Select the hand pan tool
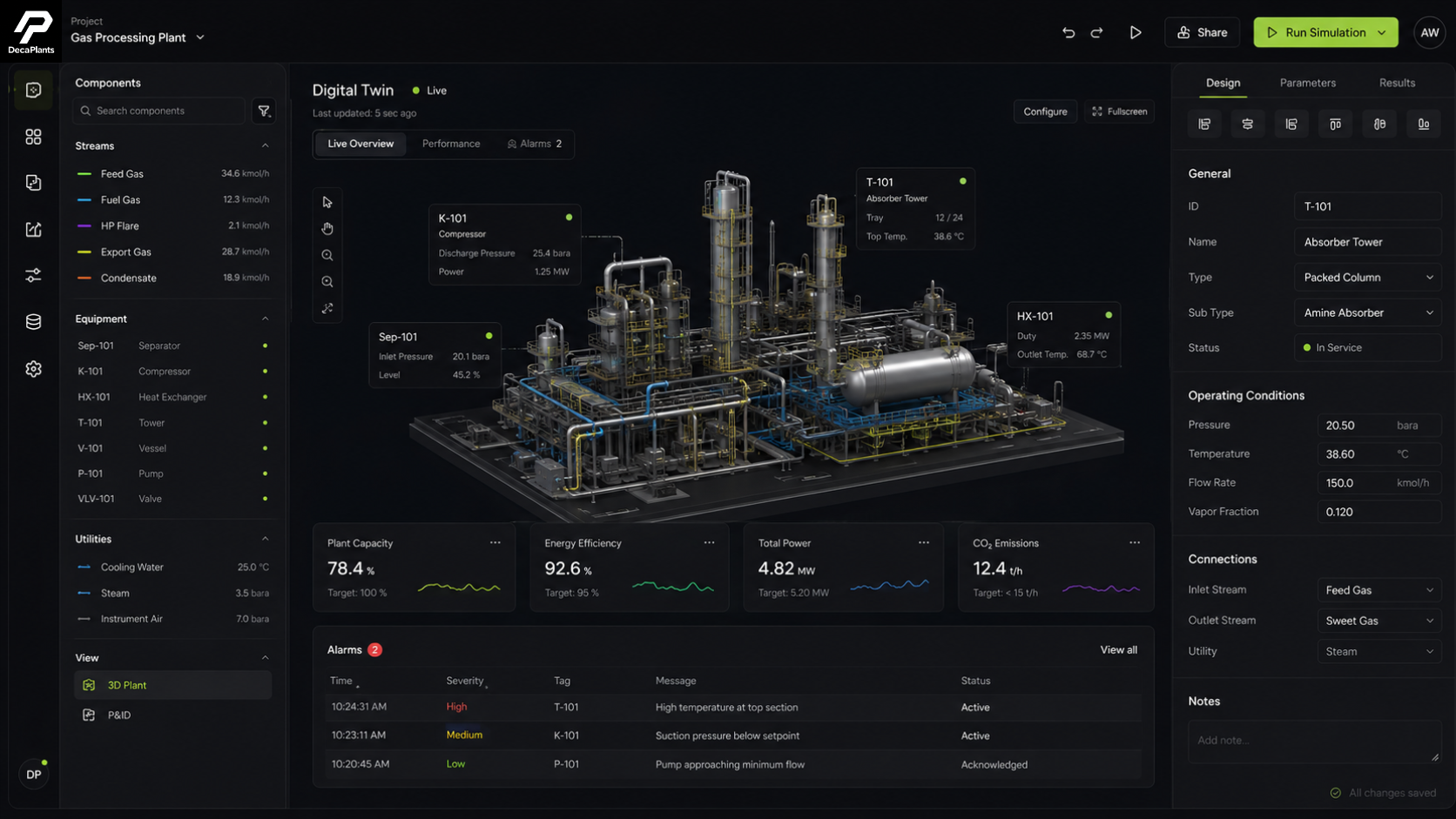The height and width of the screenshot is (819, 1456). tap(327, 229)
